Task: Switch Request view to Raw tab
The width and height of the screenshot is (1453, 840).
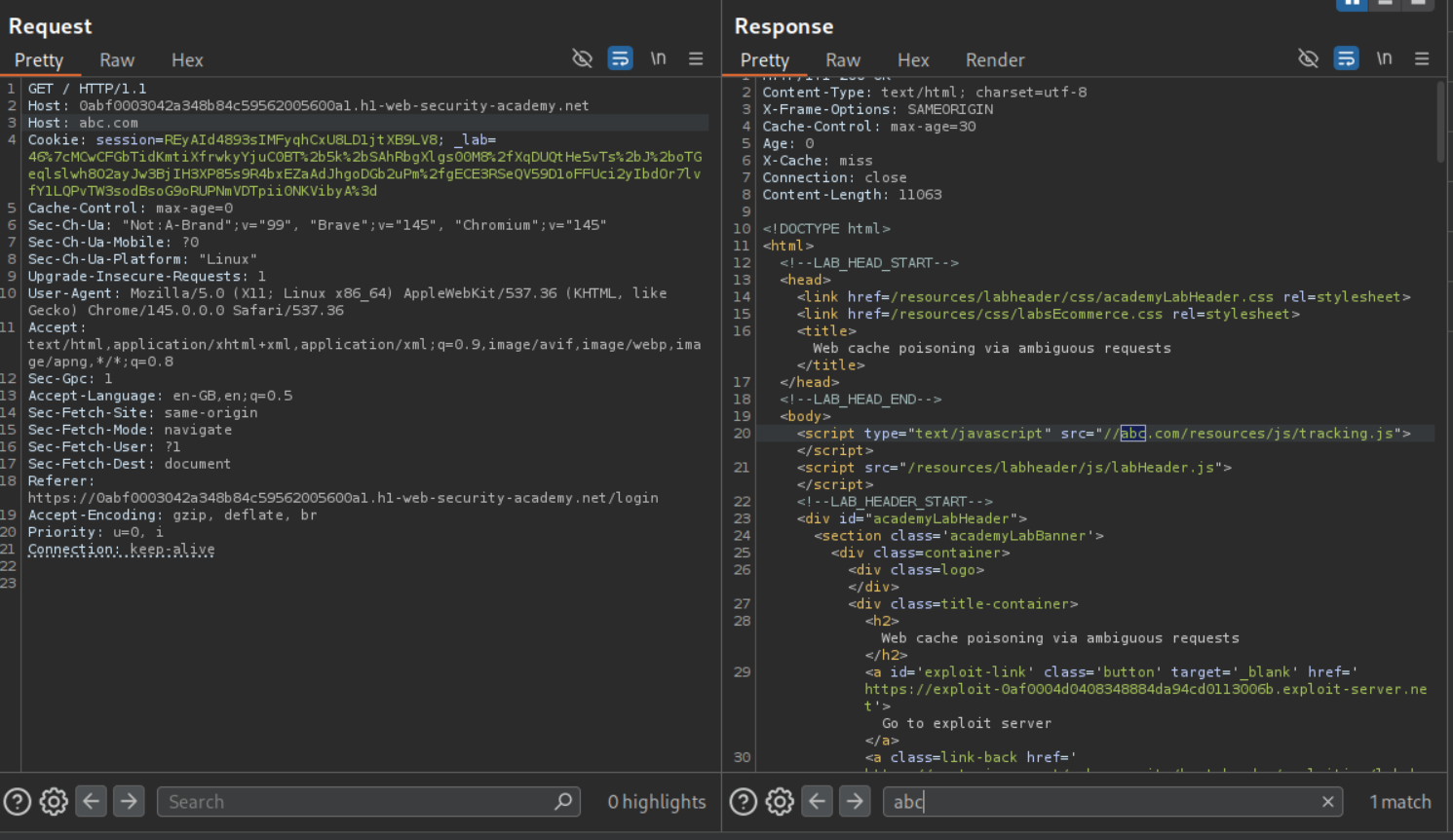Action: point(117,60)
